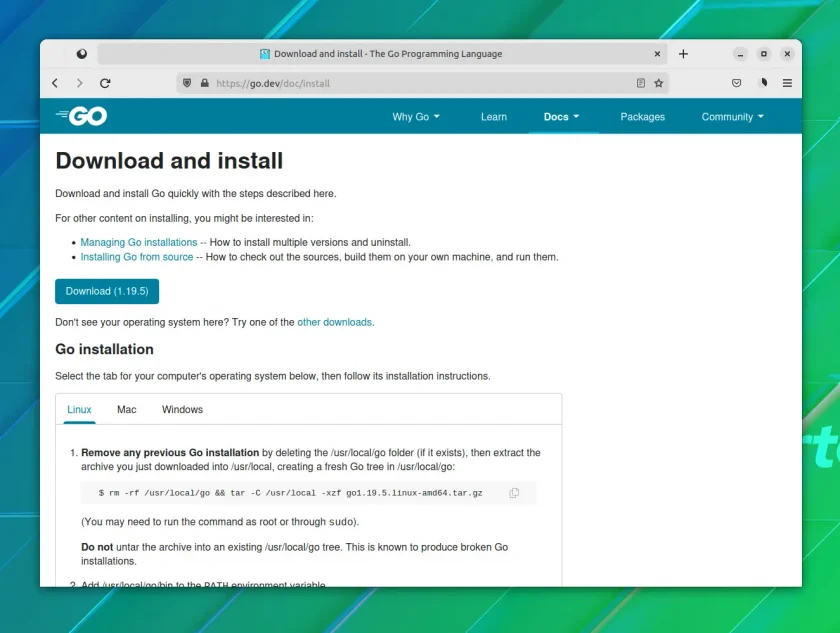This screenshot has height=633, width=840.
Task: Open the Learn page
Action: point(493,117)
